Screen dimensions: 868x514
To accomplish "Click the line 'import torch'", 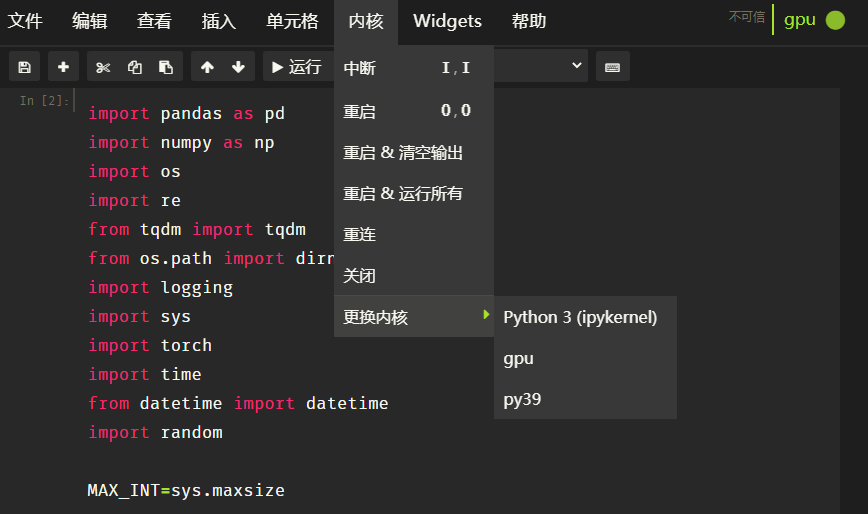I will click(x=150, y=345).
